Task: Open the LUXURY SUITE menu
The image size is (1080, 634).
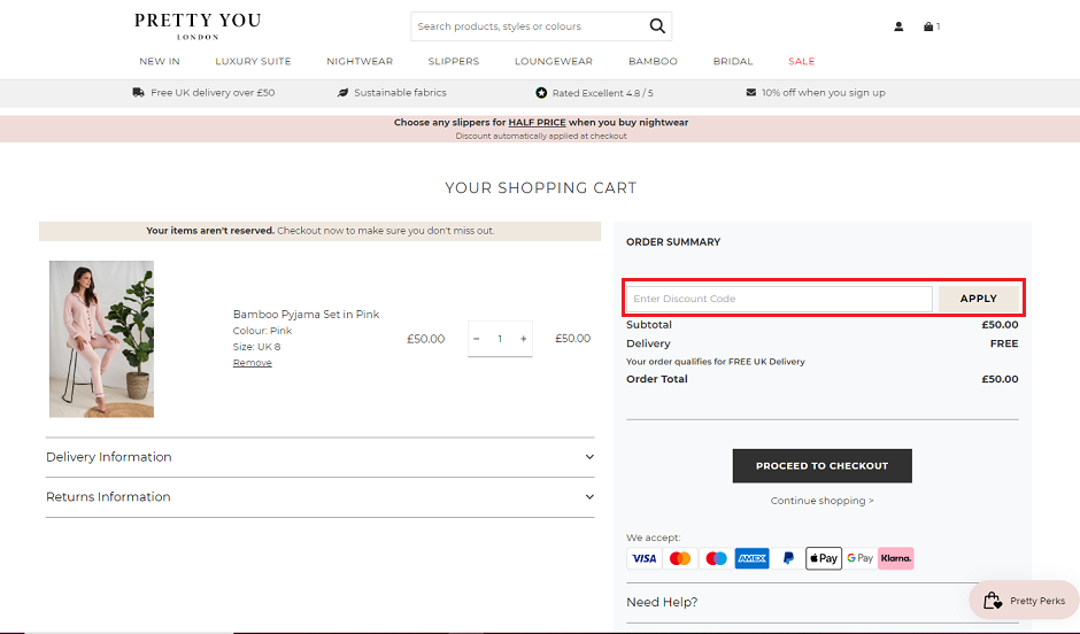Action: coord(253,61)
